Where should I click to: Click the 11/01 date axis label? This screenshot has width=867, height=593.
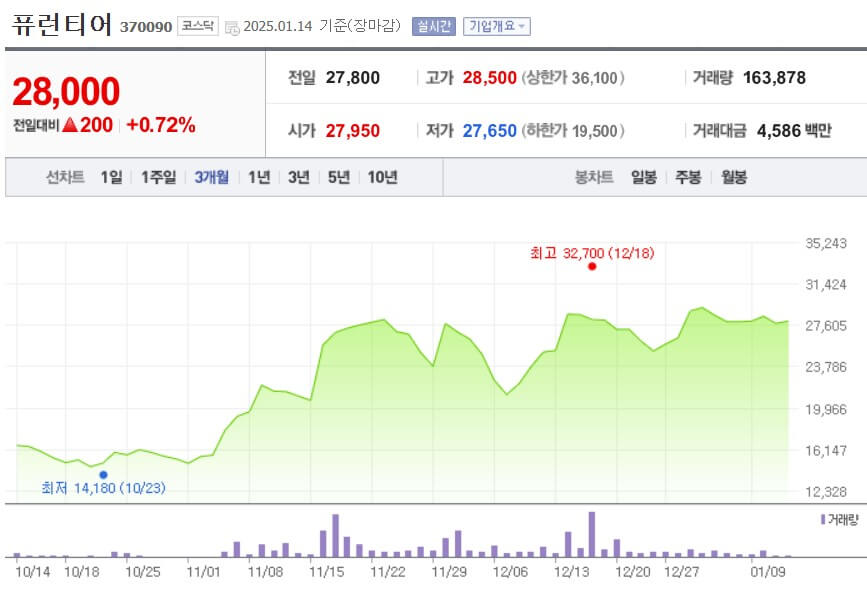pos(203,572)
